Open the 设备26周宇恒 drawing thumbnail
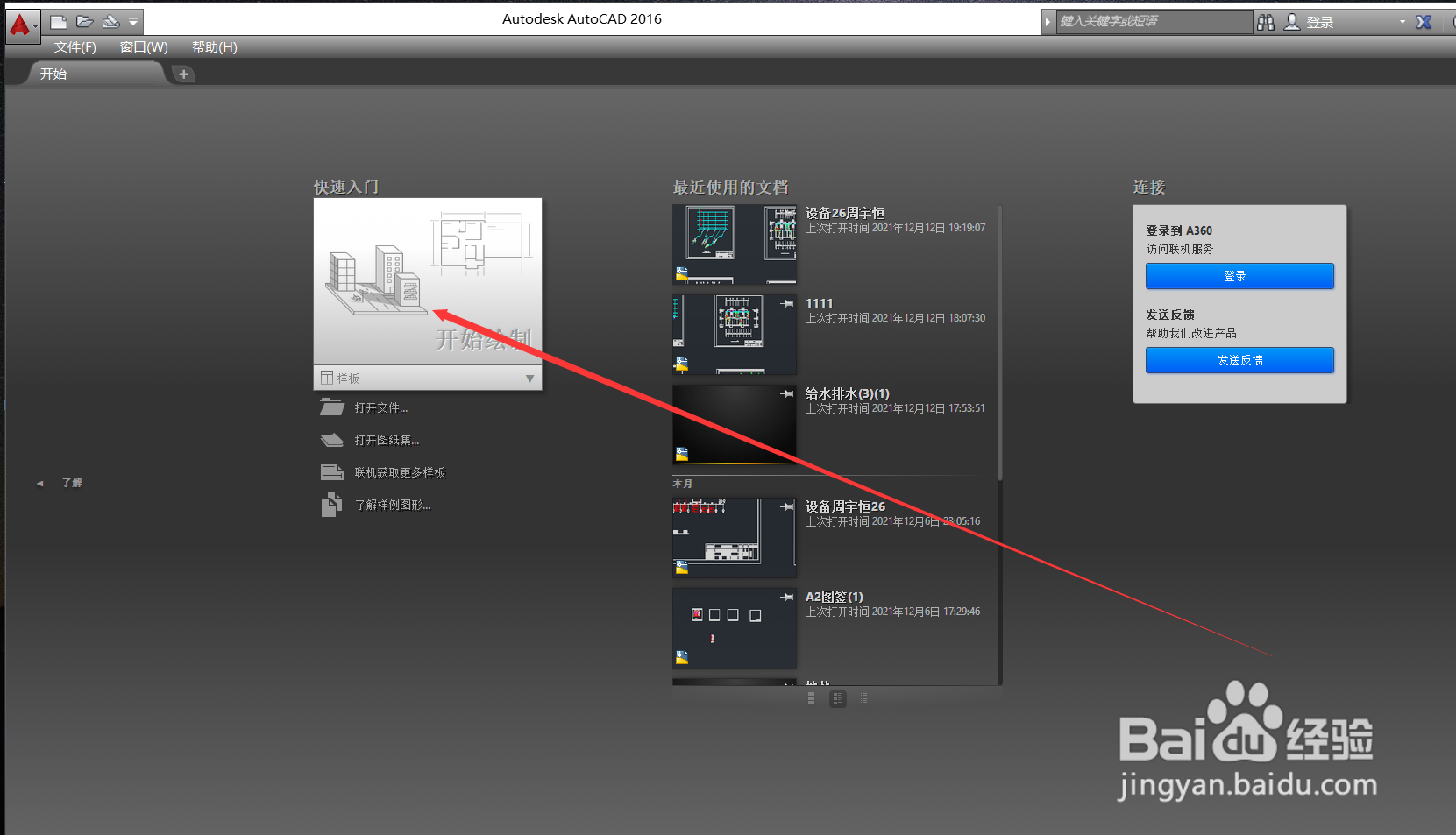1456x835 pixels. click(735, 244)
